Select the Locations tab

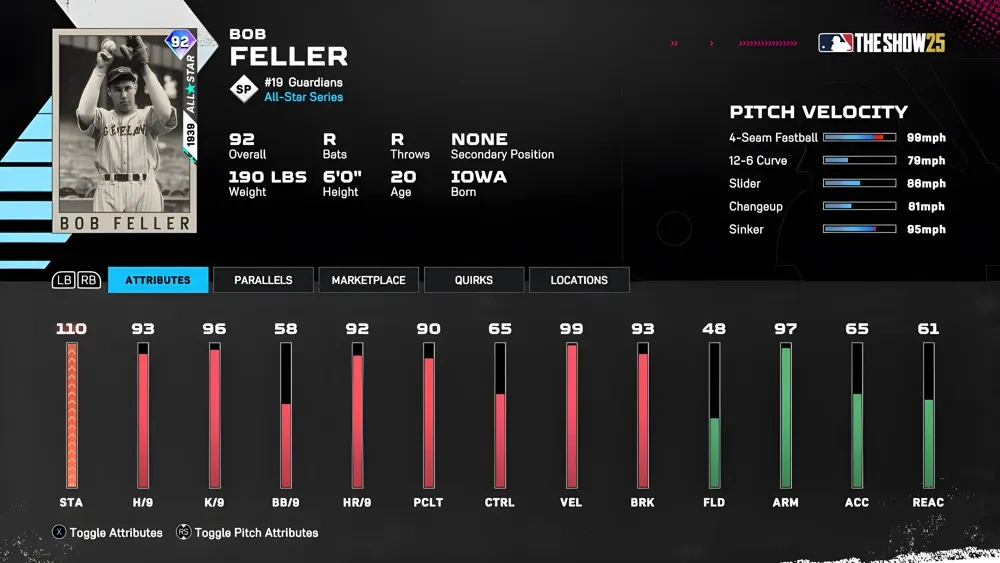tap(579, 280)
